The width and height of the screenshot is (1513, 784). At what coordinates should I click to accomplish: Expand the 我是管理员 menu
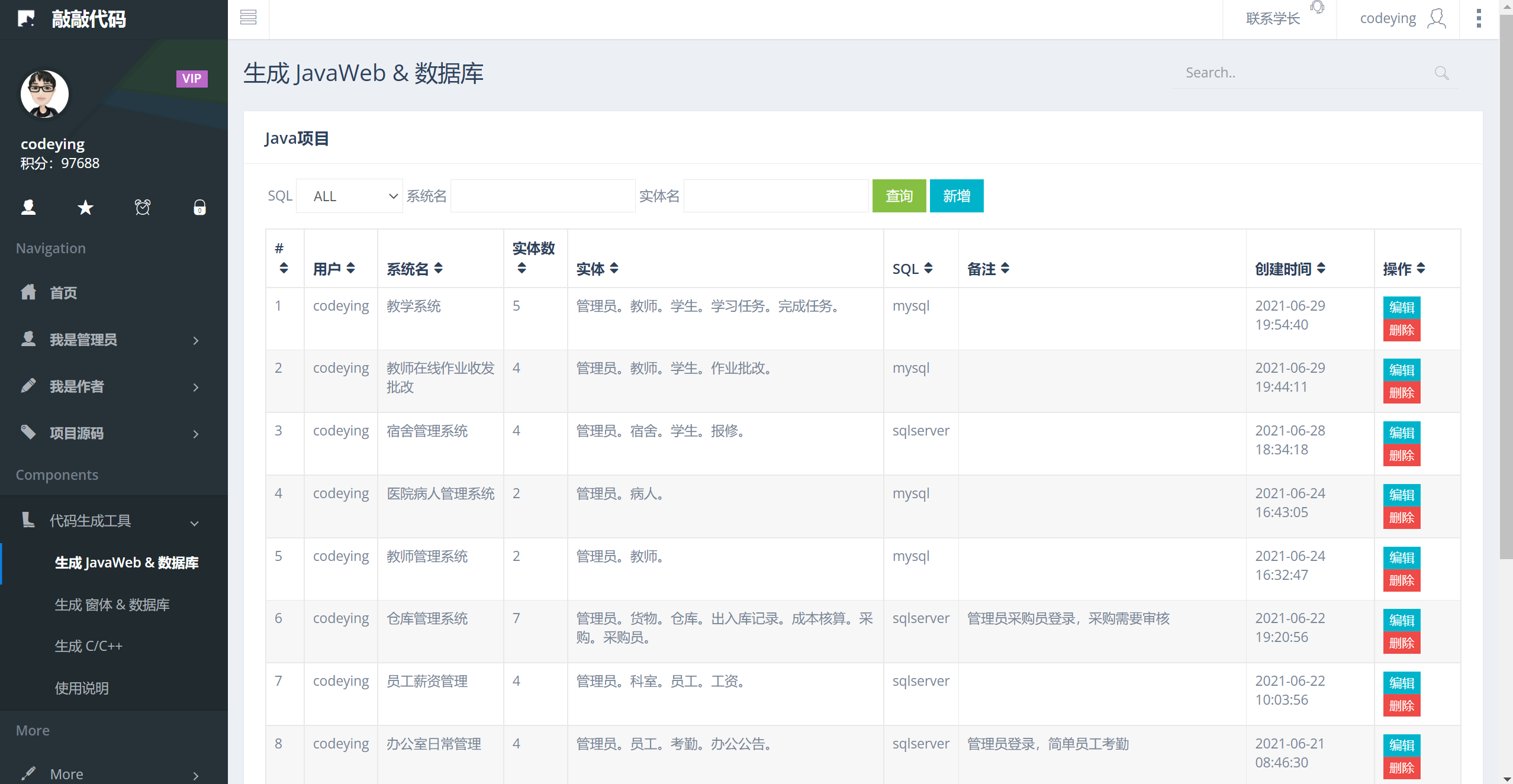point(114,340)
